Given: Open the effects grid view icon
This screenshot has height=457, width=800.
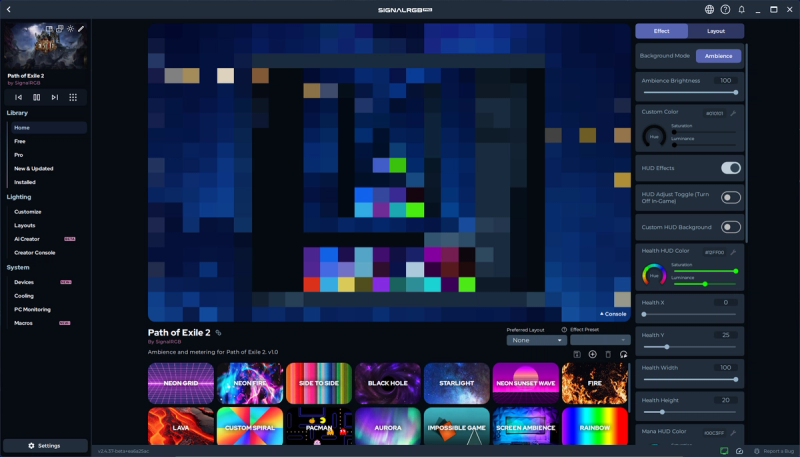Looking at the screenshot, I should coord(73,97).
